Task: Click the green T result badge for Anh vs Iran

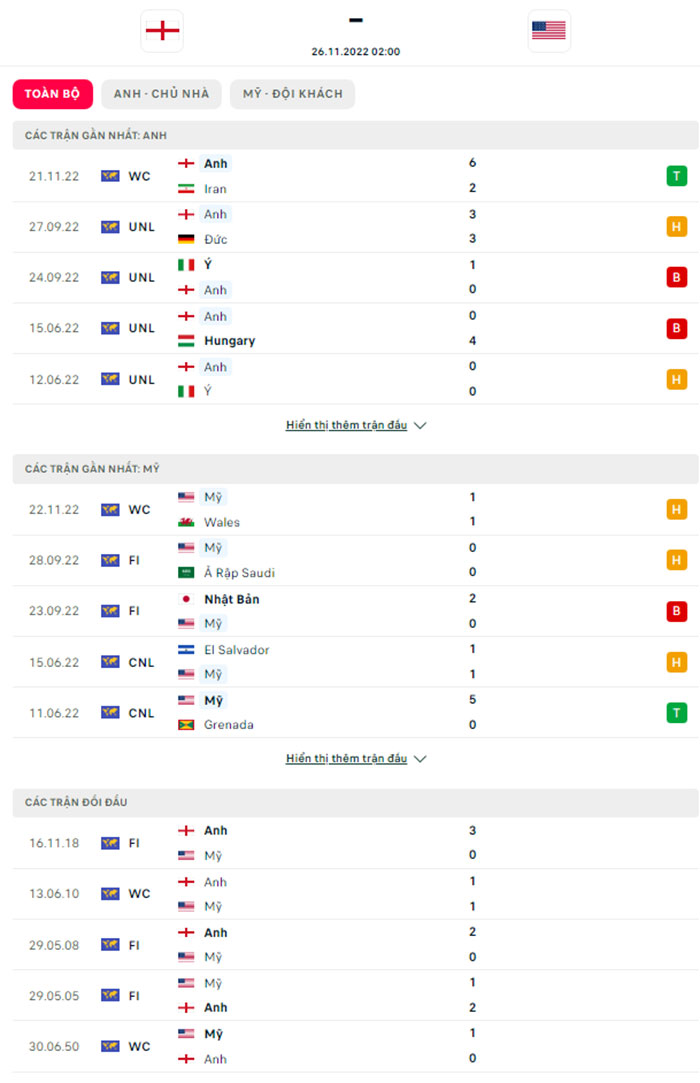Action: click(677, 176)
